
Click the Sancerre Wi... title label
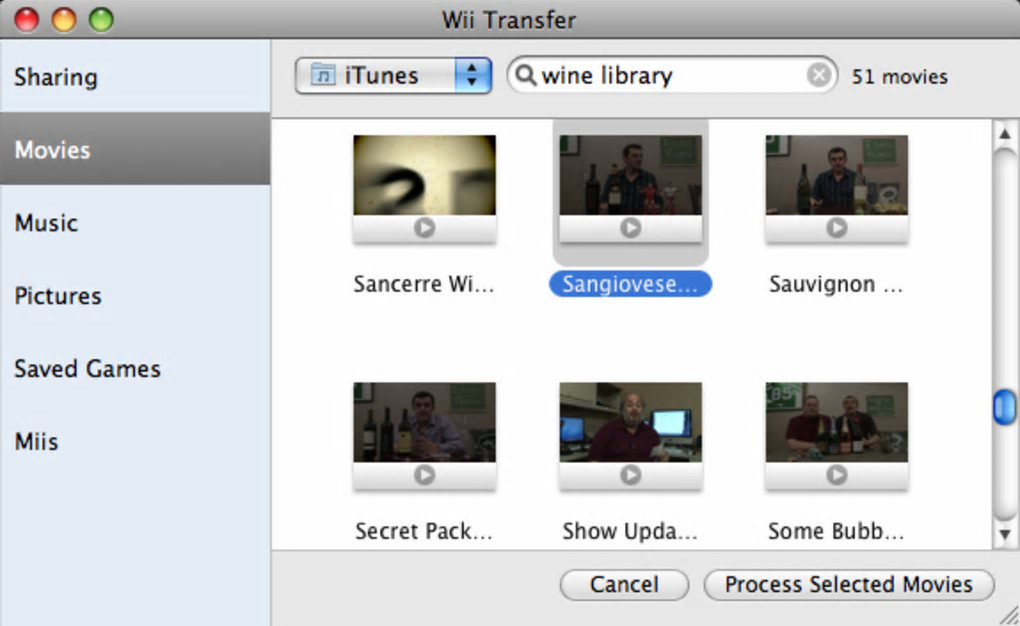(x=424, y=284)
